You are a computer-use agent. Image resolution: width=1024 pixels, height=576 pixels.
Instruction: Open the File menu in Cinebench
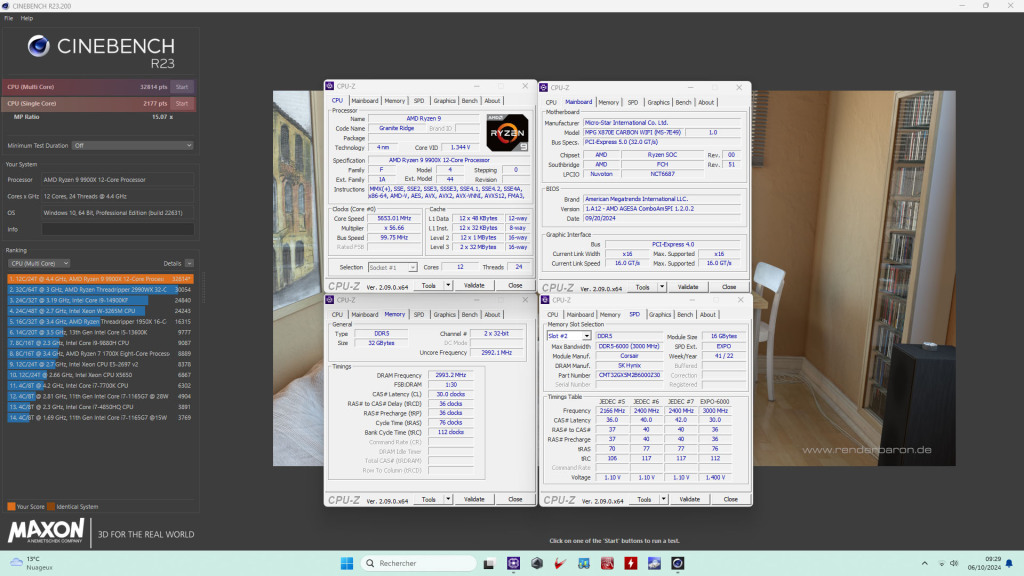[x=8, y=17]
